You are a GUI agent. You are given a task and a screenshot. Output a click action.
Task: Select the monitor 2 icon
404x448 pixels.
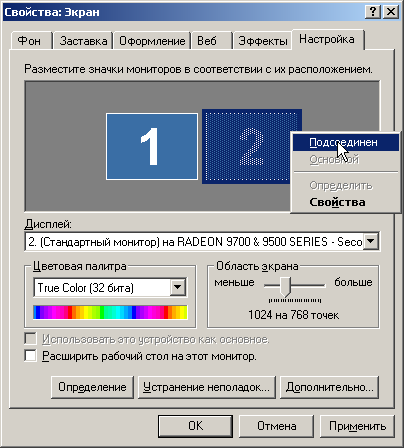pos(247,146)
